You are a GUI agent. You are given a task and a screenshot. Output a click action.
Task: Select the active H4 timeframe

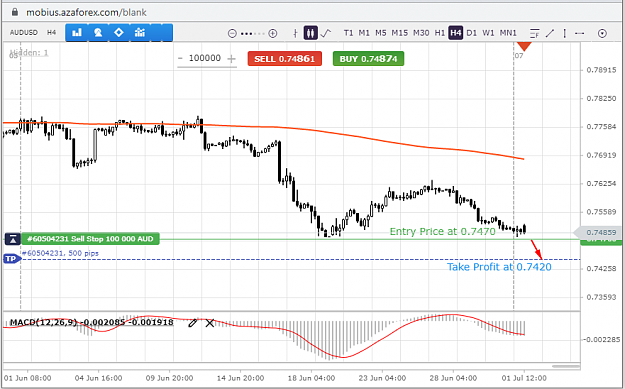click(455, 33)
